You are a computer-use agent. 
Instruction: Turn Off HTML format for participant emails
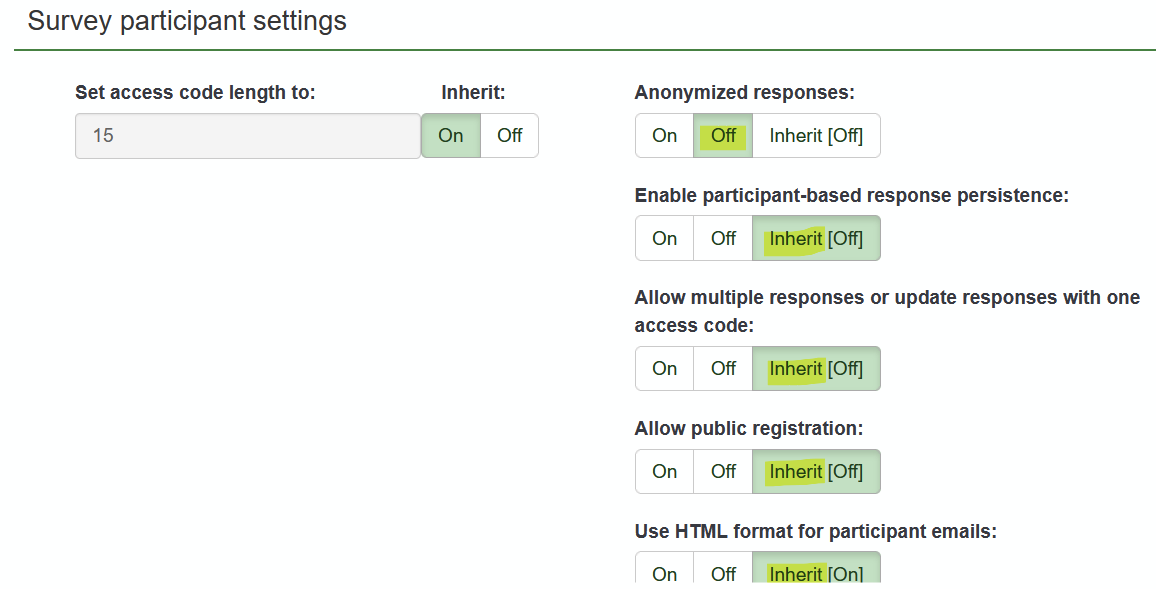[723, 573]
